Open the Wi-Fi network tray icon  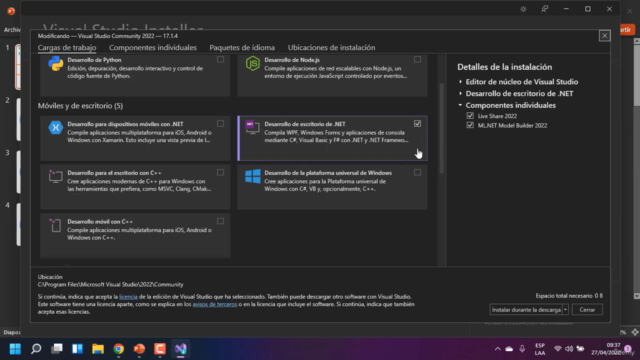coord(558,349)
